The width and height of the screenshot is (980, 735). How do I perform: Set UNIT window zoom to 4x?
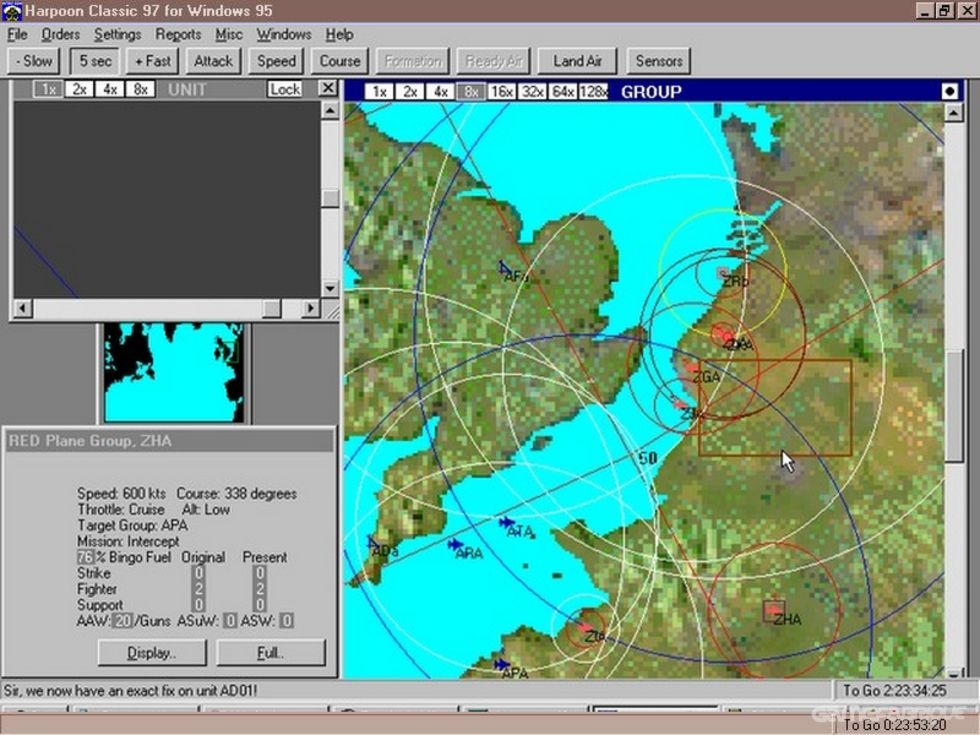point(109,89)
